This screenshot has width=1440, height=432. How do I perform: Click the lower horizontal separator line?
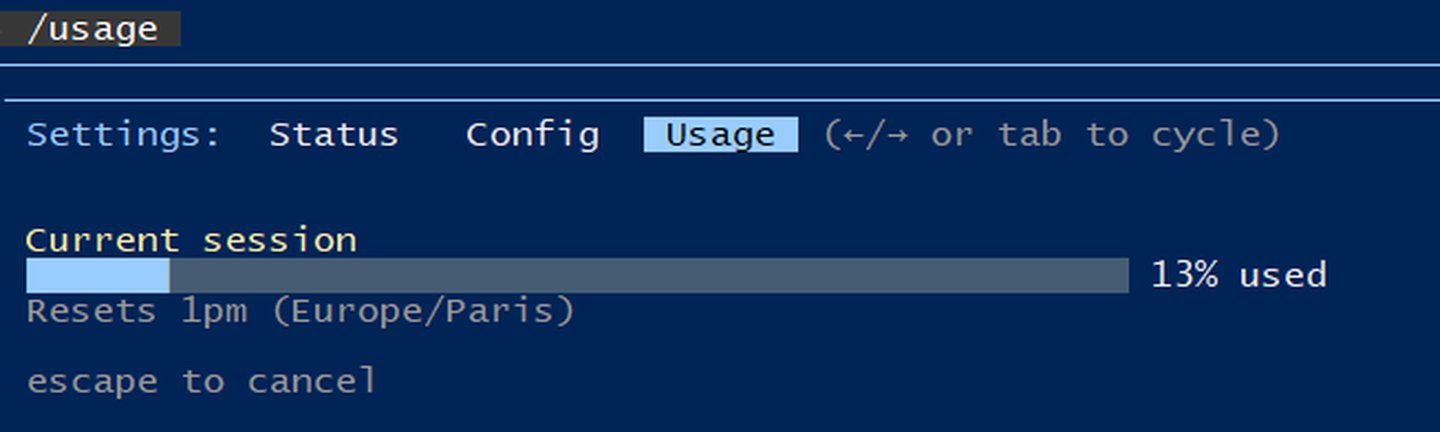coord(720,100)
